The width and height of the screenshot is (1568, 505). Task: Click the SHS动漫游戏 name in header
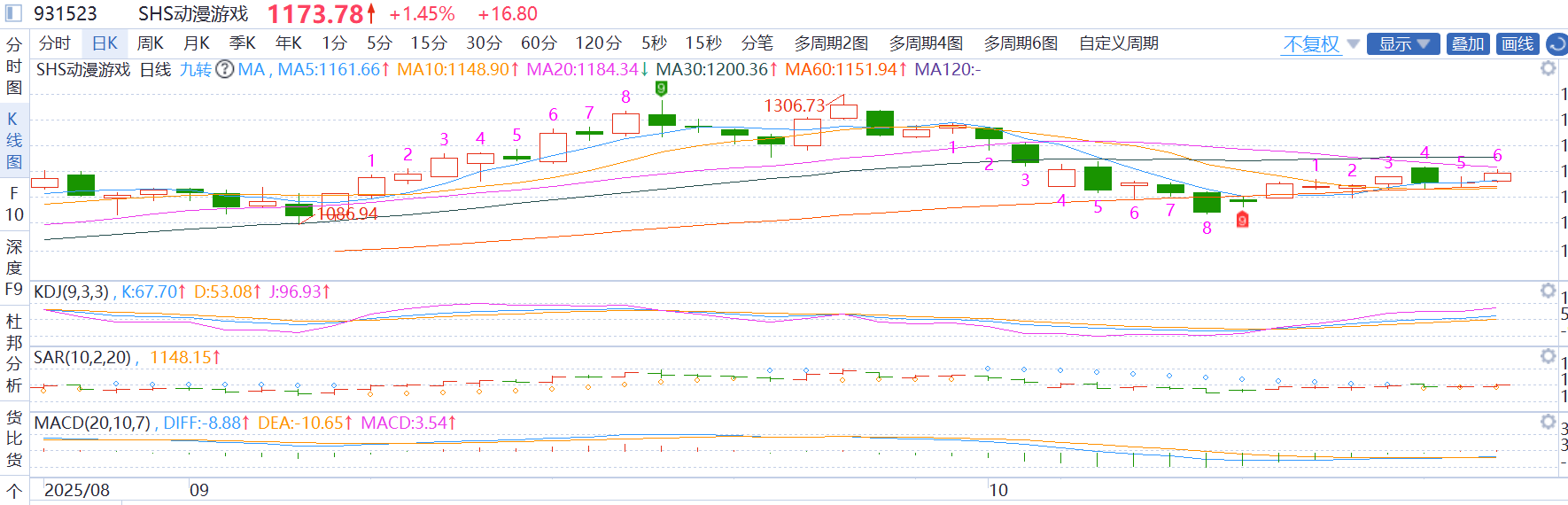tap(193, 13)
